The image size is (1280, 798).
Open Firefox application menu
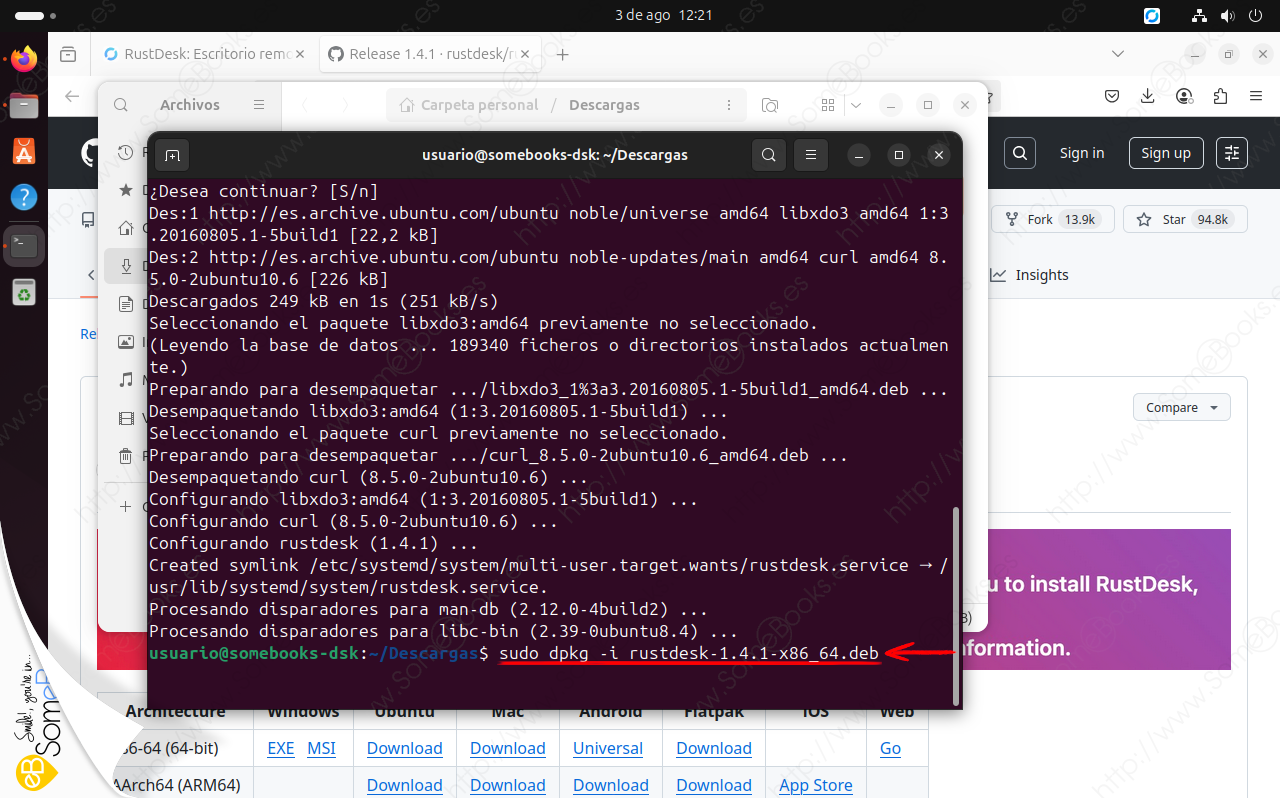tap(1256, 96)
